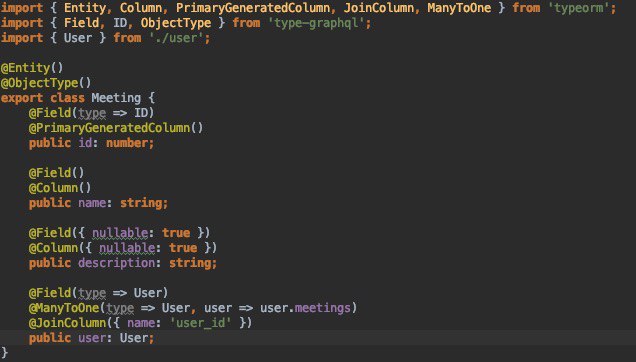Click the Meeting class name

pyautogui.click(x=116, y=98)
